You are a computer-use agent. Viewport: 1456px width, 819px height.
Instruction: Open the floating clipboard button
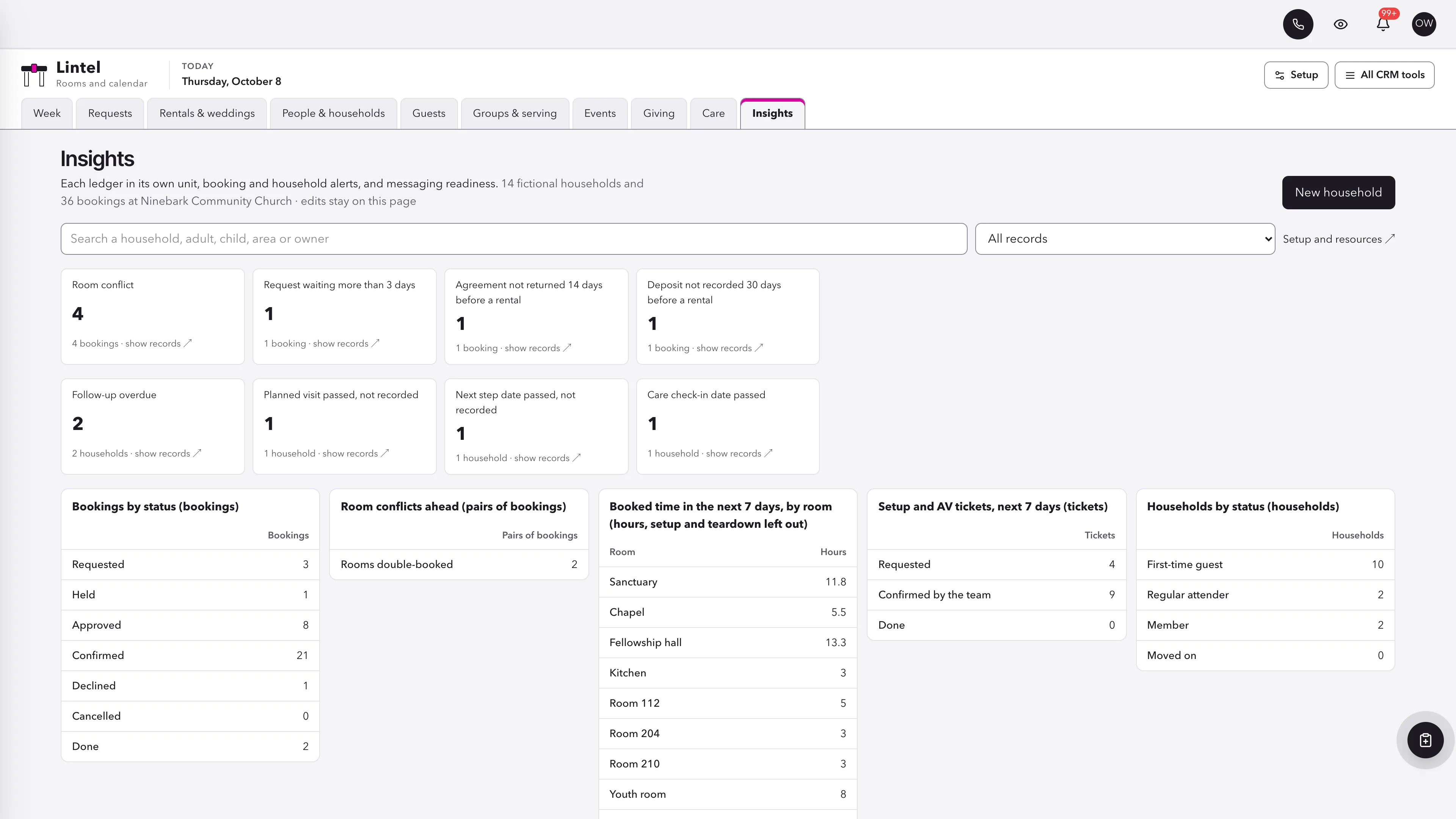1425,740
